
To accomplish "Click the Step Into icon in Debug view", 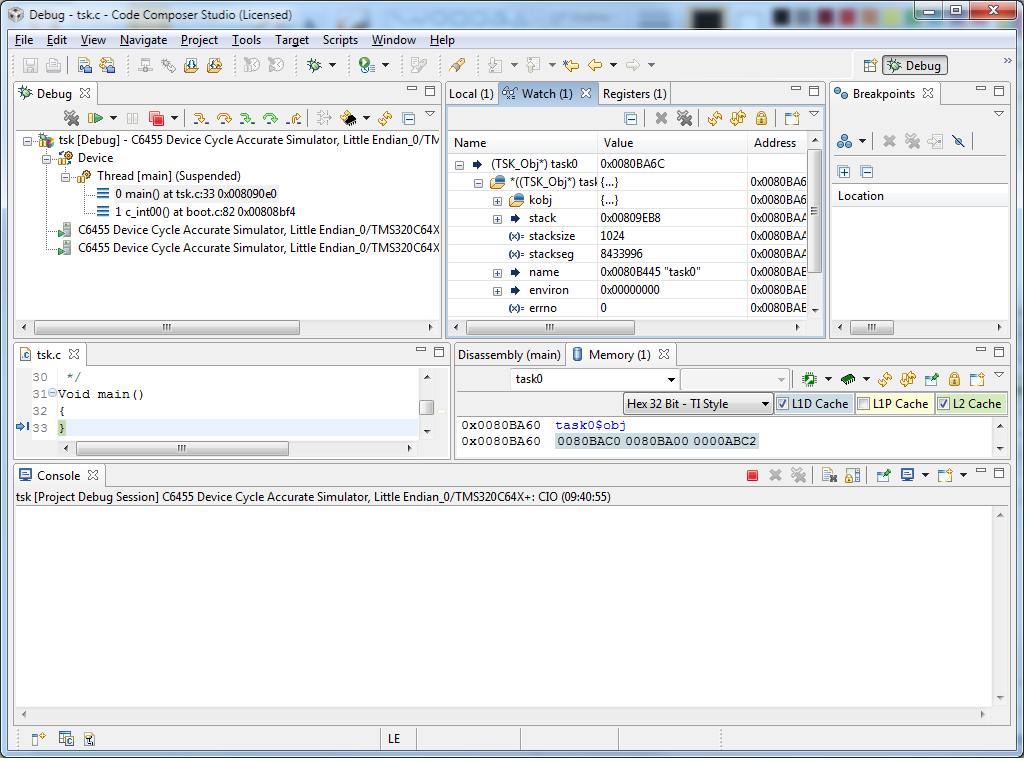I will click(201, 118).
